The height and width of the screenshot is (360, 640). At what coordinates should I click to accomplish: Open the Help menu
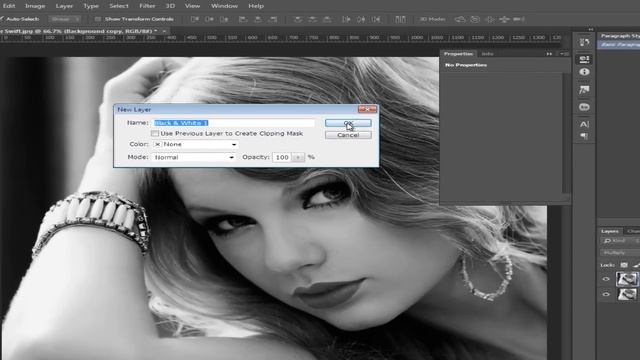tap(256, 6)
